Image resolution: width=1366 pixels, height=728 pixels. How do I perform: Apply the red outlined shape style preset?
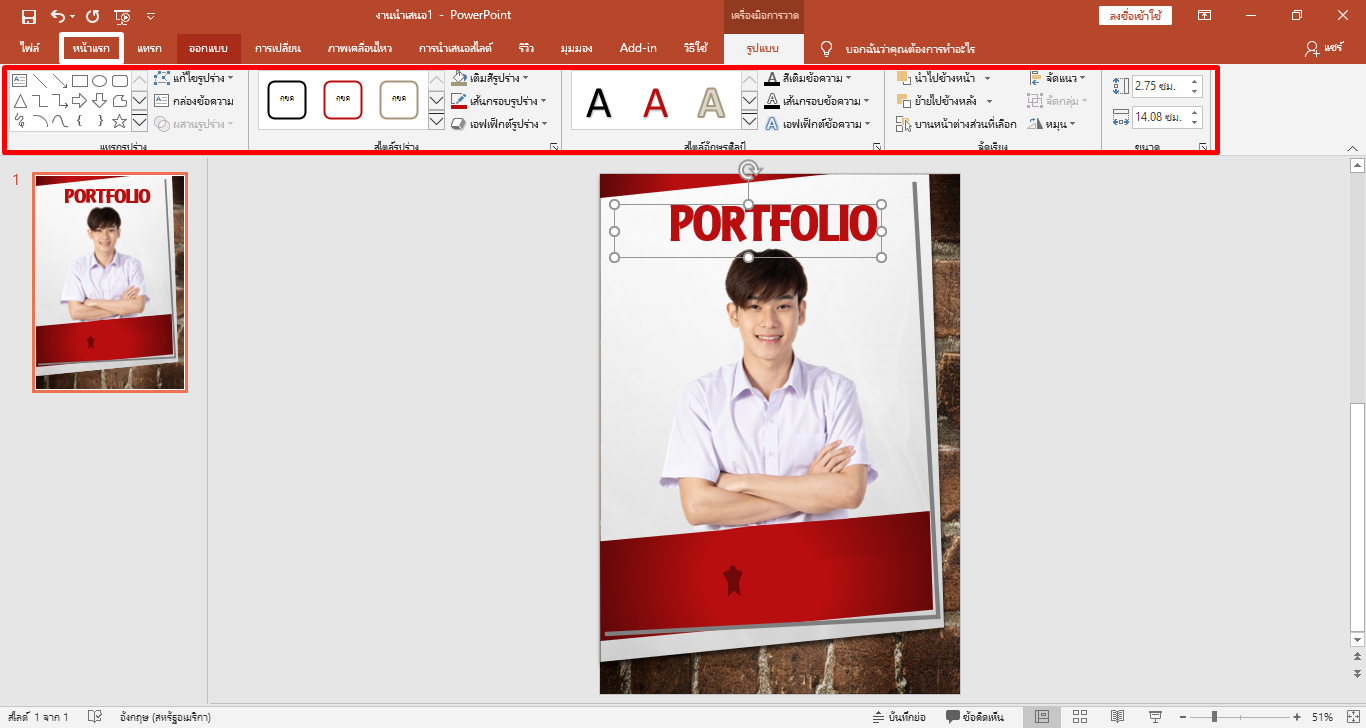pyautogui.click(x=343, y=99)
